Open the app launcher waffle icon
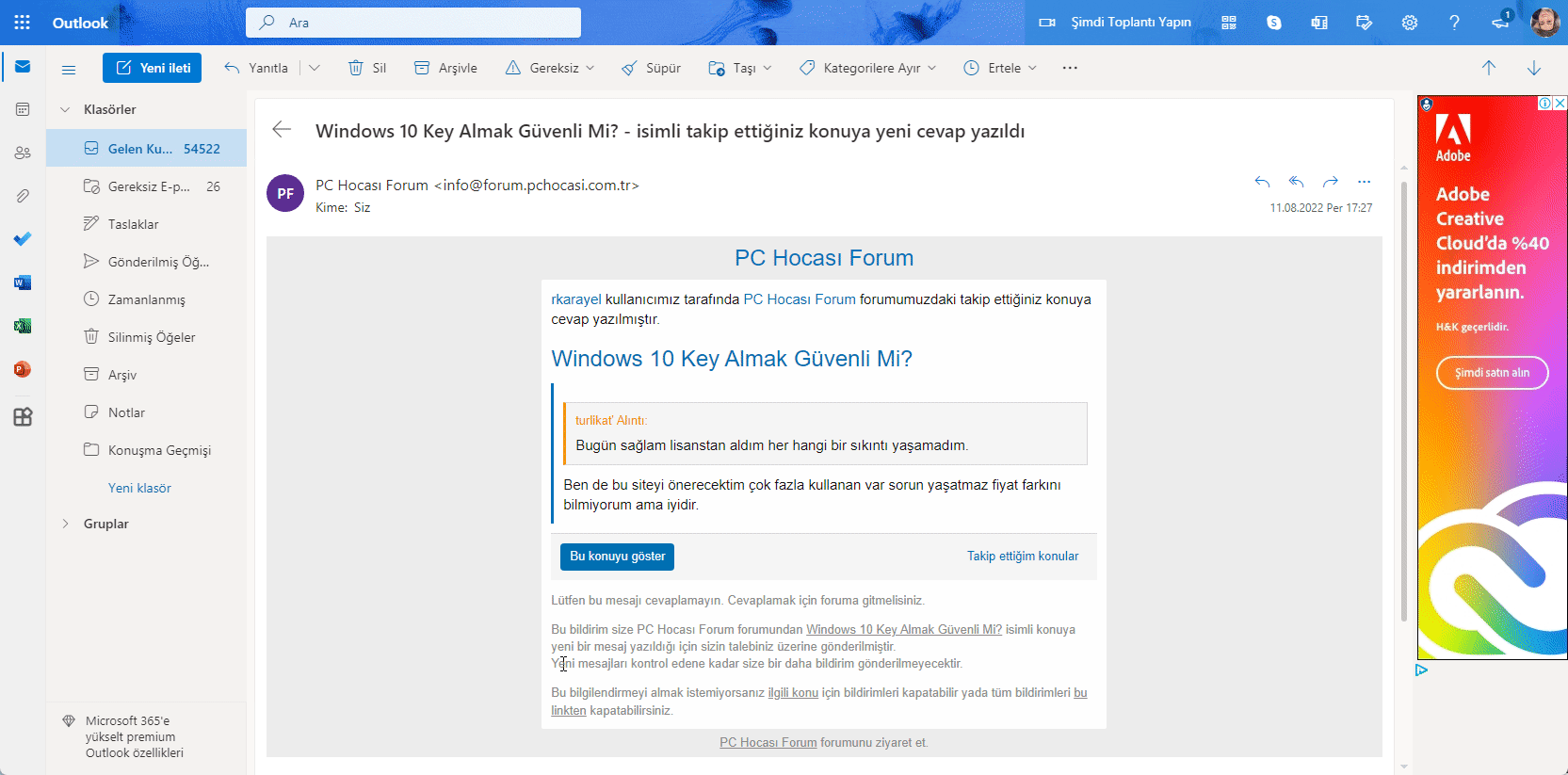This screenshot has height=775, width=1568. pos(23,23)
